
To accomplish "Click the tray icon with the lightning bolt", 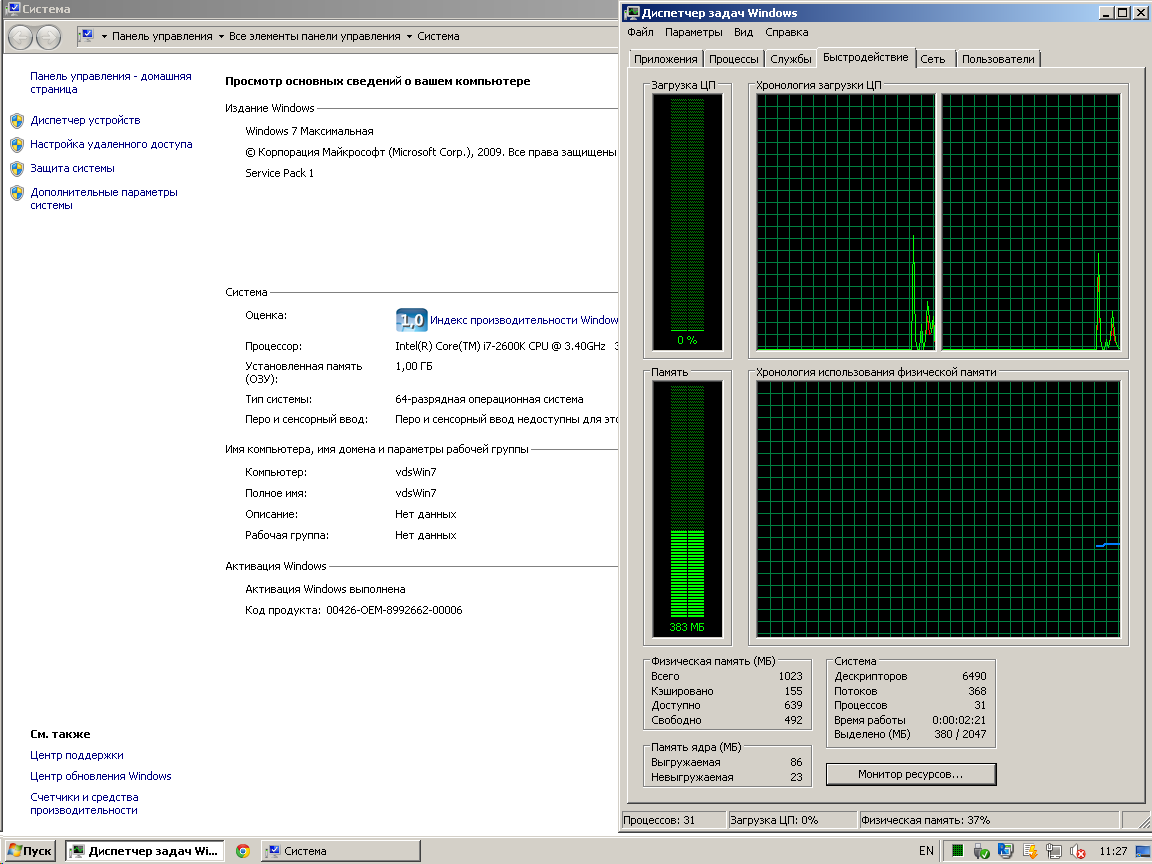I will (1029, 851).
